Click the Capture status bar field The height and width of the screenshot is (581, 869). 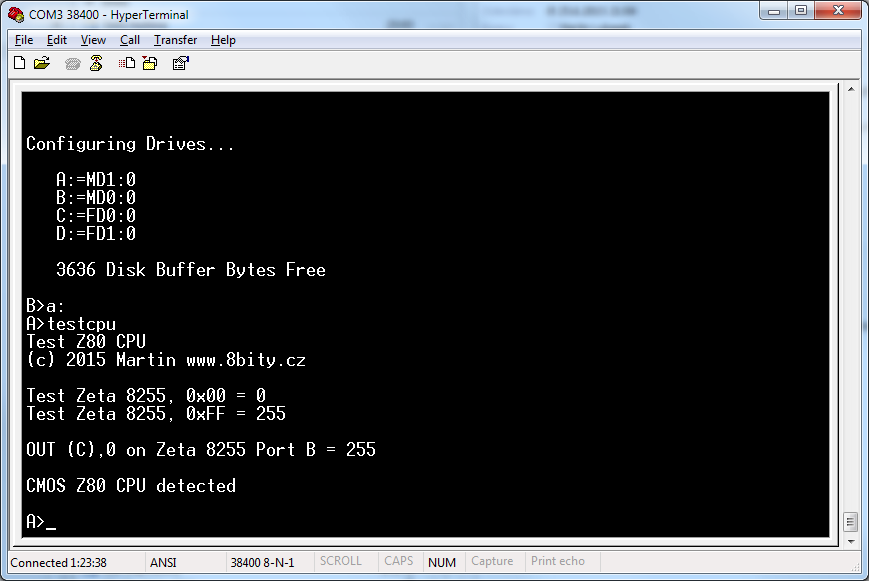(492, 561)
